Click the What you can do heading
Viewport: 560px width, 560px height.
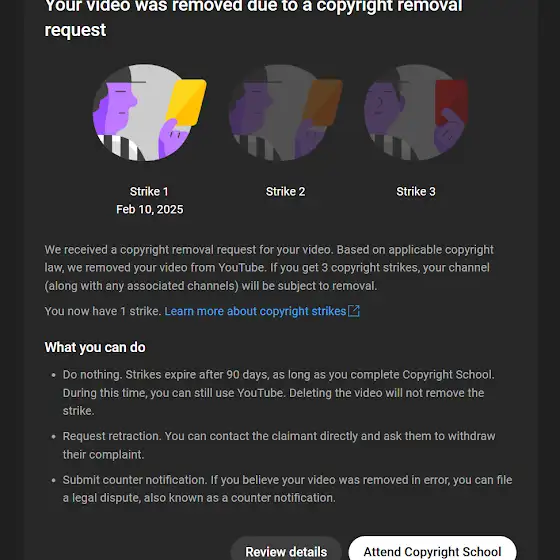coord(95,348)
